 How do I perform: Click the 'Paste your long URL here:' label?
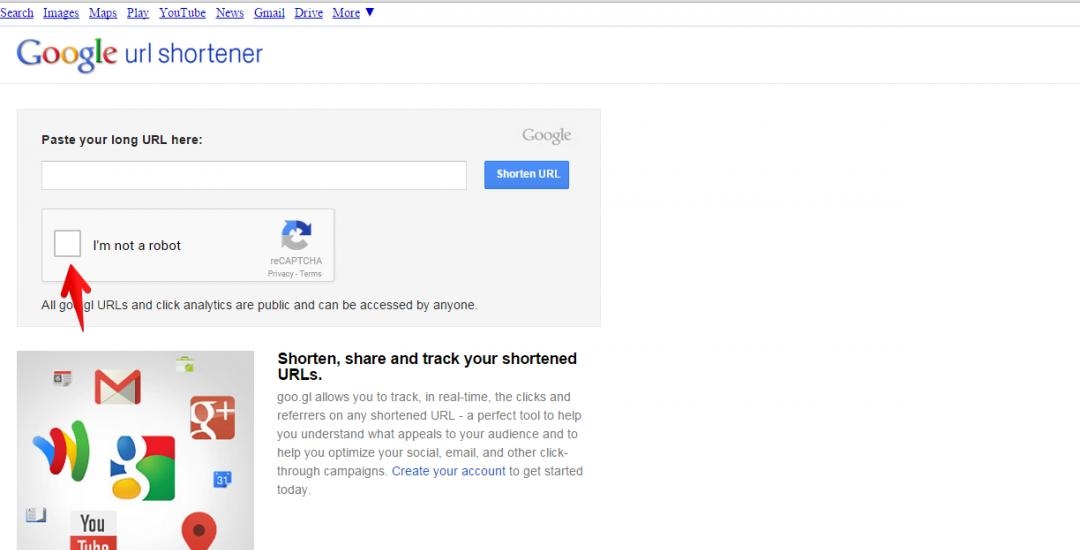click(122, 140)
